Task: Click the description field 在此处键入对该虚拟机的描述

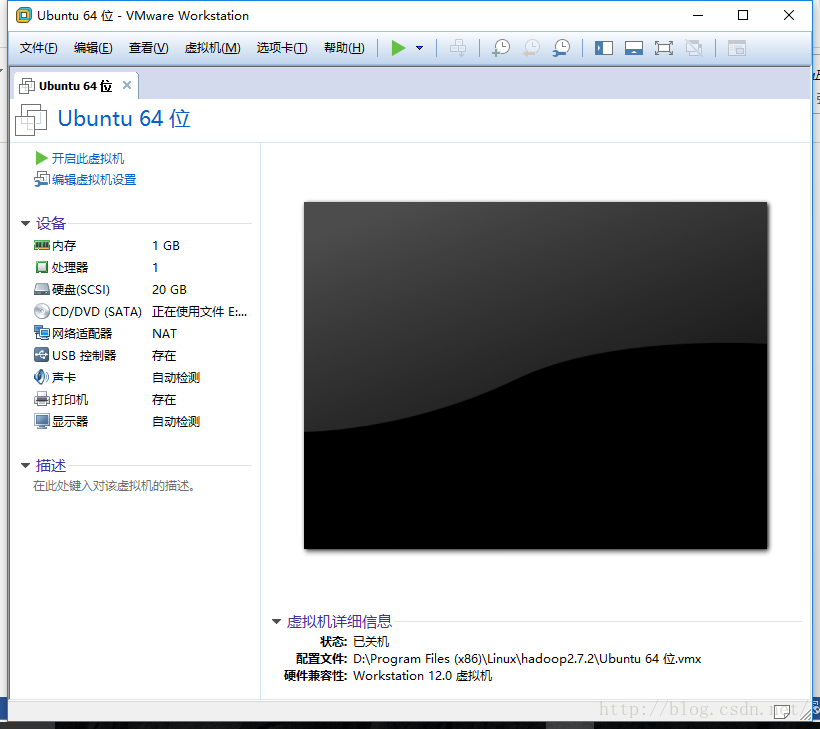Action: point(114,486)
